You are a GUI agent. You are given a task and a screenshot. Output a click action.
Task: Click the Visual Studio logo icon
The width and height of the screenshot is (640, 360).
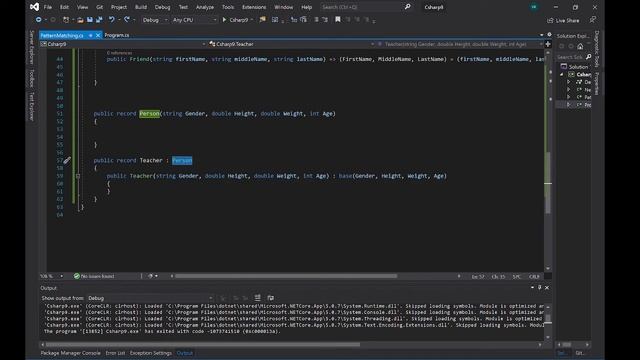click(35, 7)
